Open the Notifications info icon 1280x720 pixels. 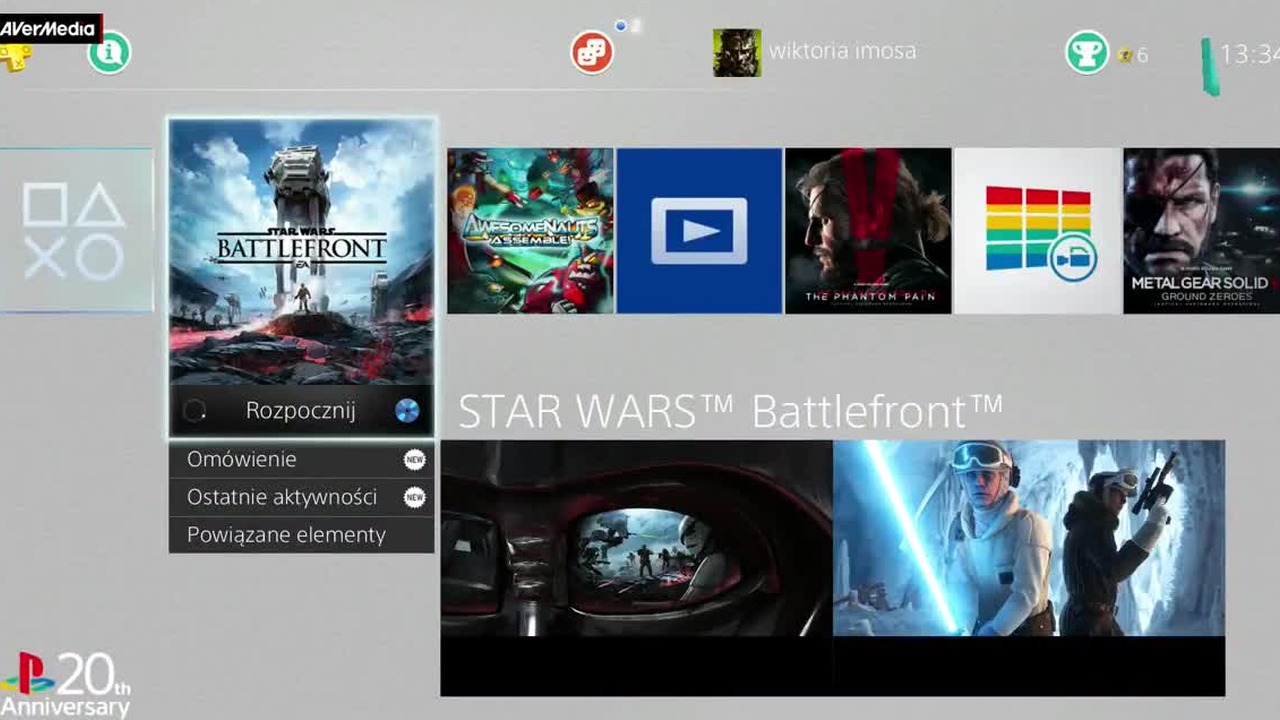(x=109, y=52)
